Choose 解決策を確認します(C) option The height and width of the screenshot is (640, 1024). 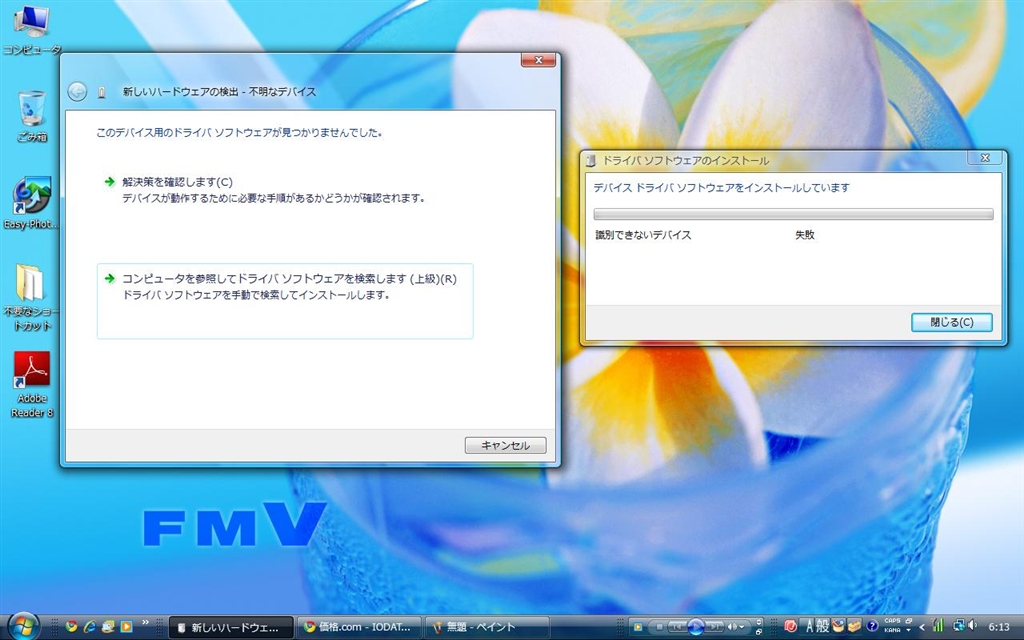[x=285, y=189]
